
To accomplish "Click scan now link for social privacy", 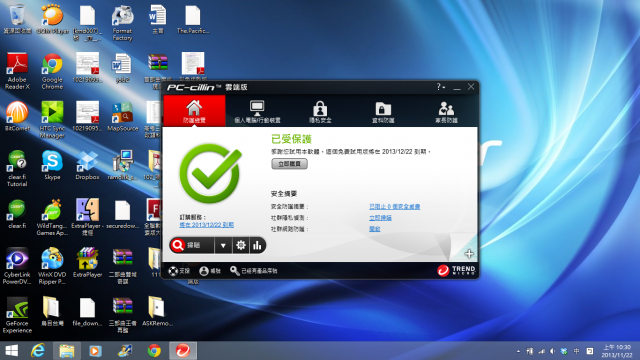I will click(380, 218).
